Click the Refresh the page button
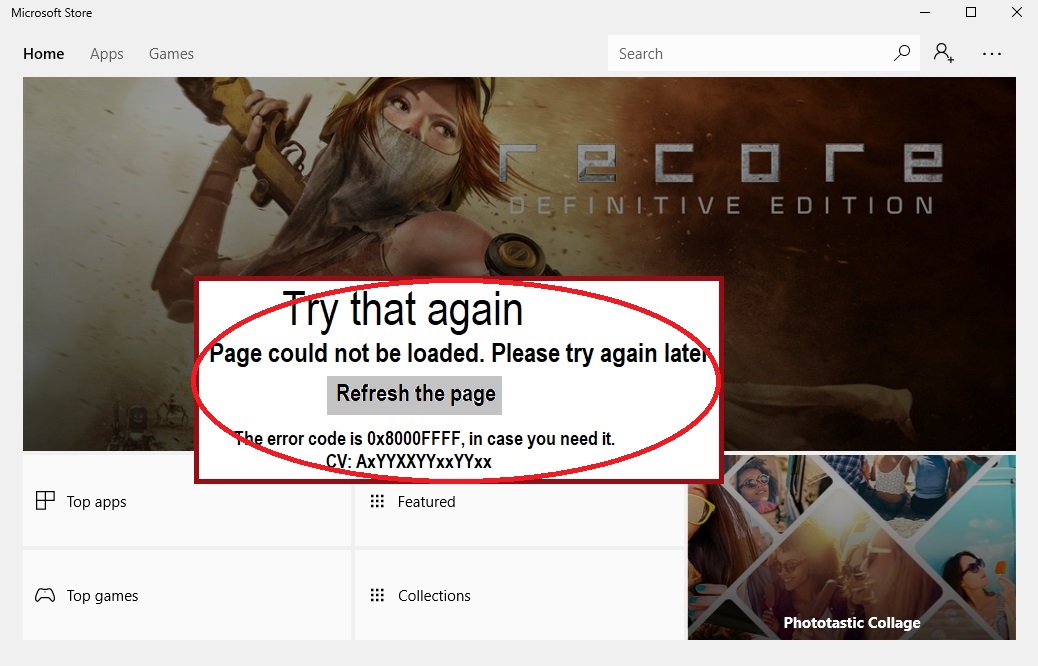 point(414,395)
